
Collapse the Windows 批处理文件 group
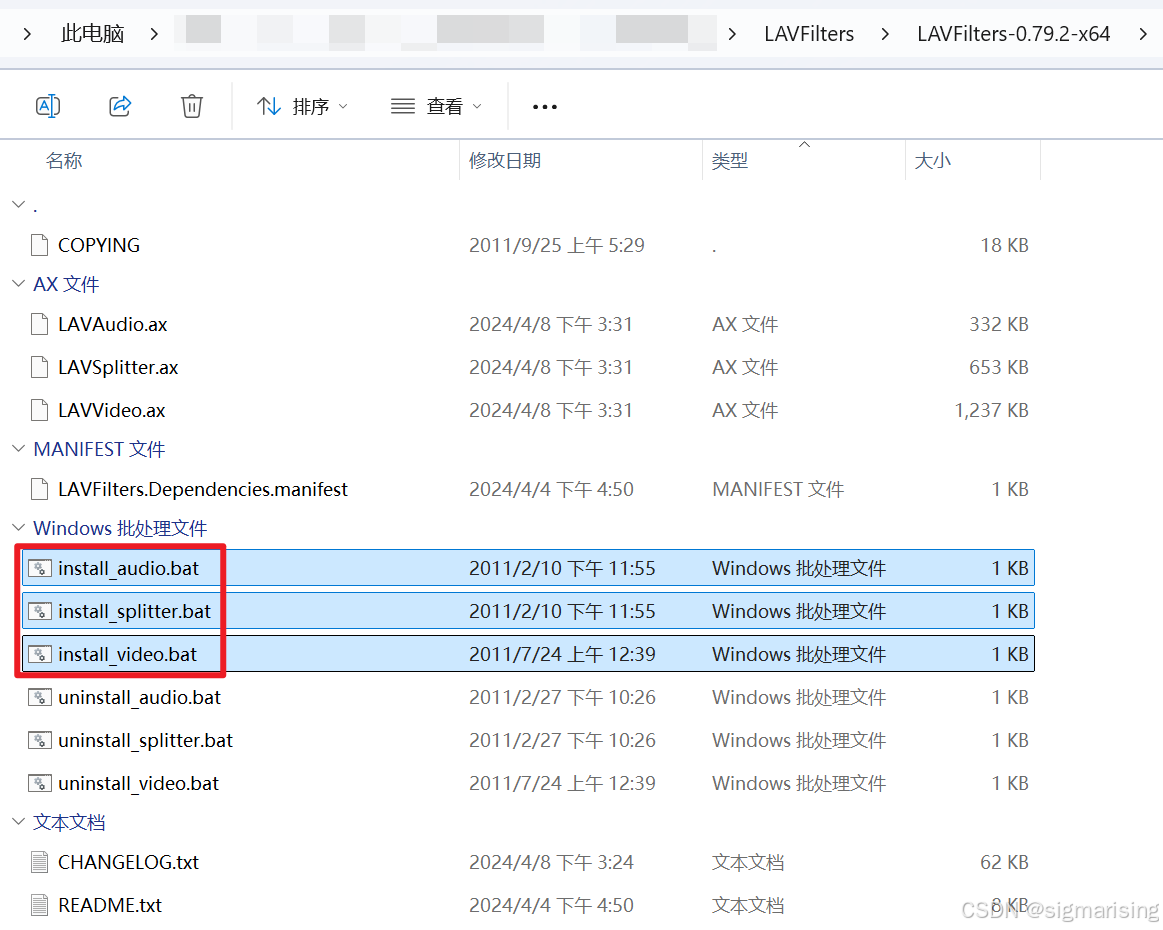pos(19,527)
